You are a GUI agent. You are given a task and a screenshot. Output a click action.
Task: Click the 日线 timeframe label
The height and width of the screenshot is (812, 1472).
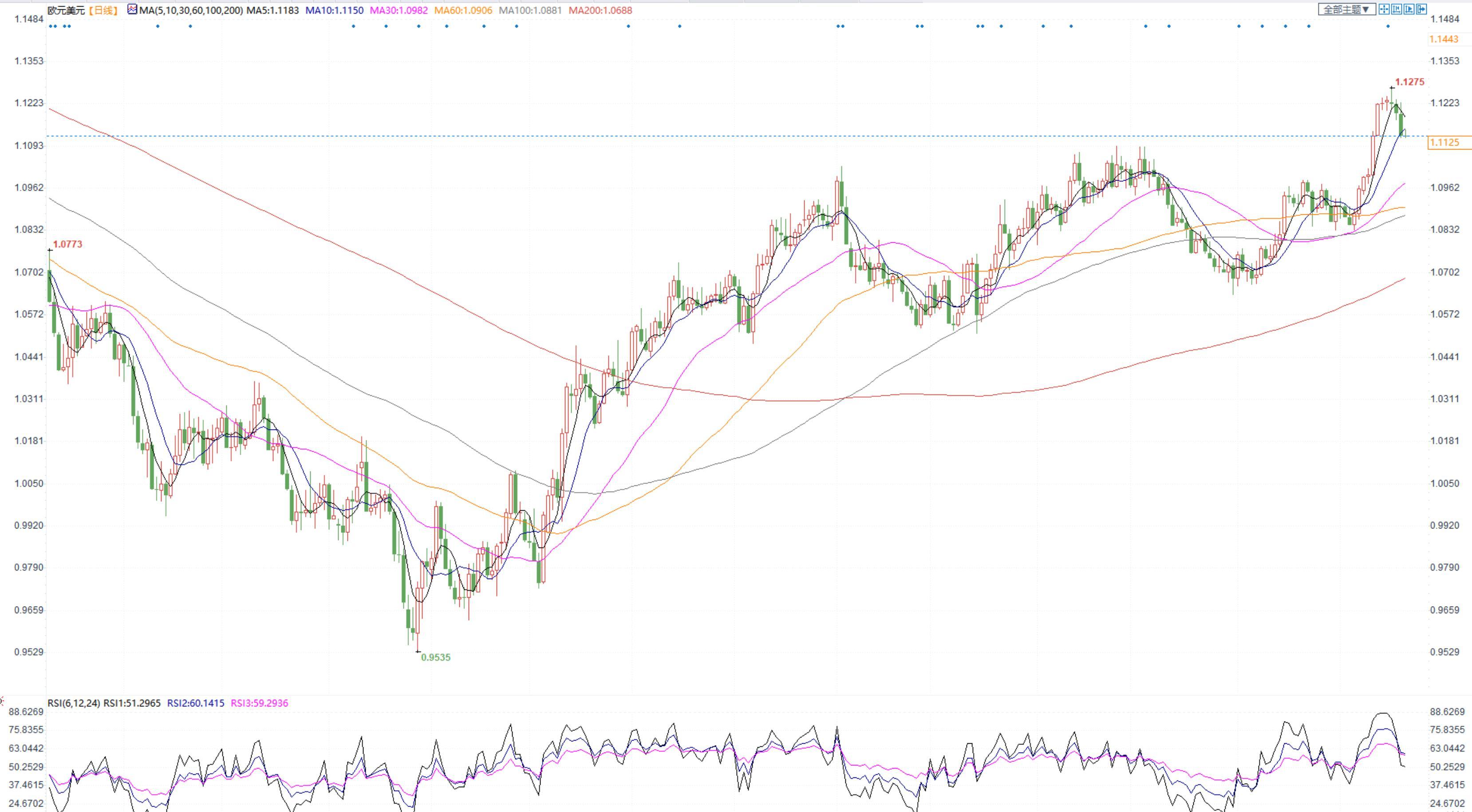(x=103, y=10)
